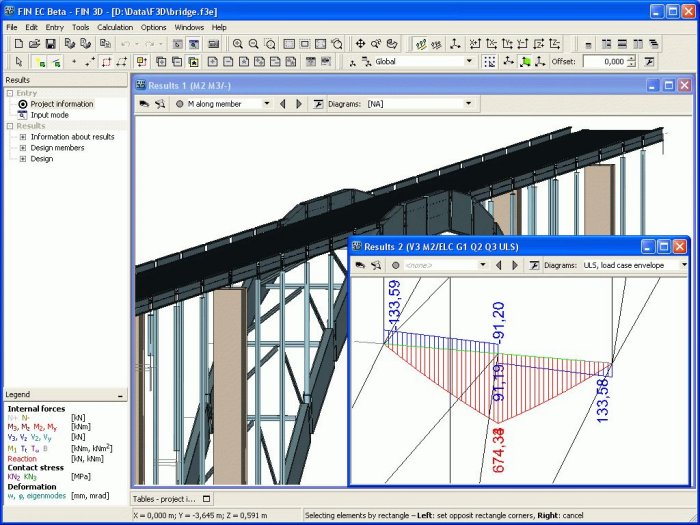Viewport: 700px width, 525px height.
Task: Click the Zoom in magnifier icon
Action: click(x=238, y=44)
